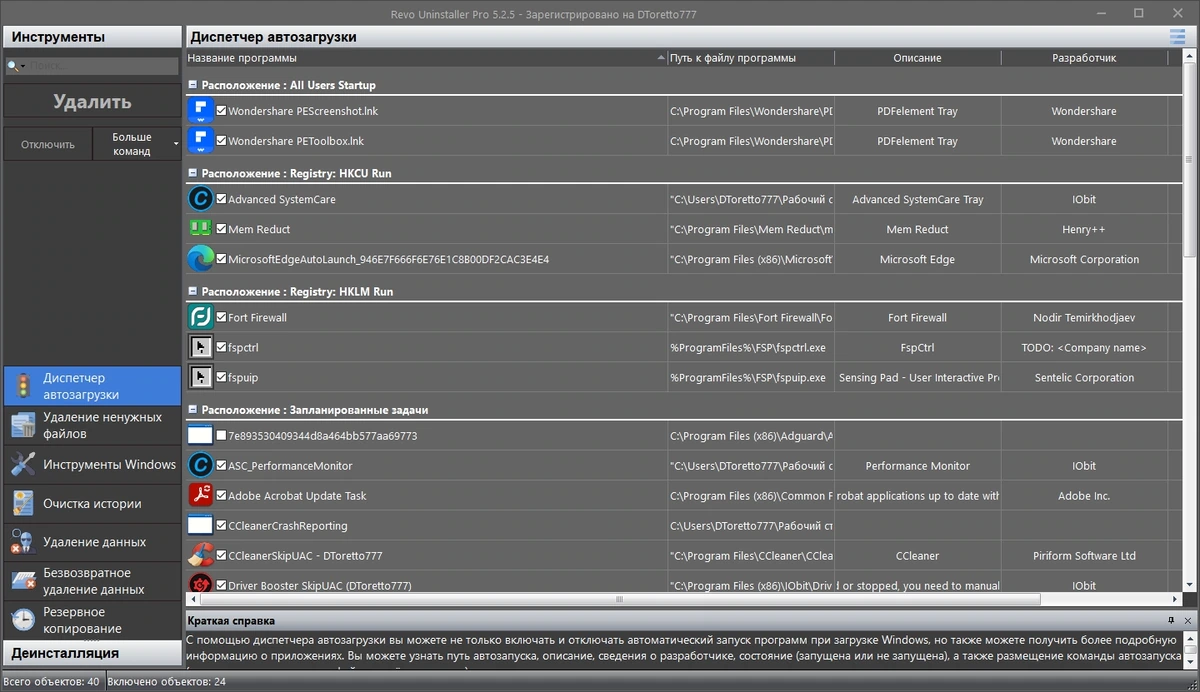The image size is (1200, 692).
Task: Open the hamburger menu icon at top right
Action: [x=1177, y=37]
